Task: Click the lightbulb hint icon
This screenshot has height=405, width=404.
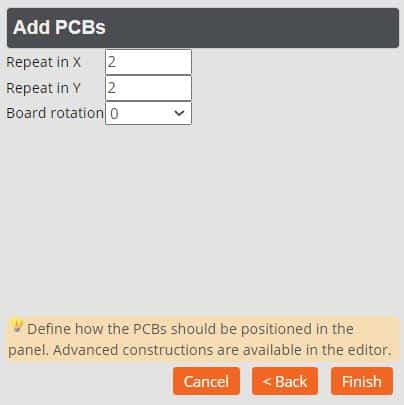Action: tap(16, 326)
